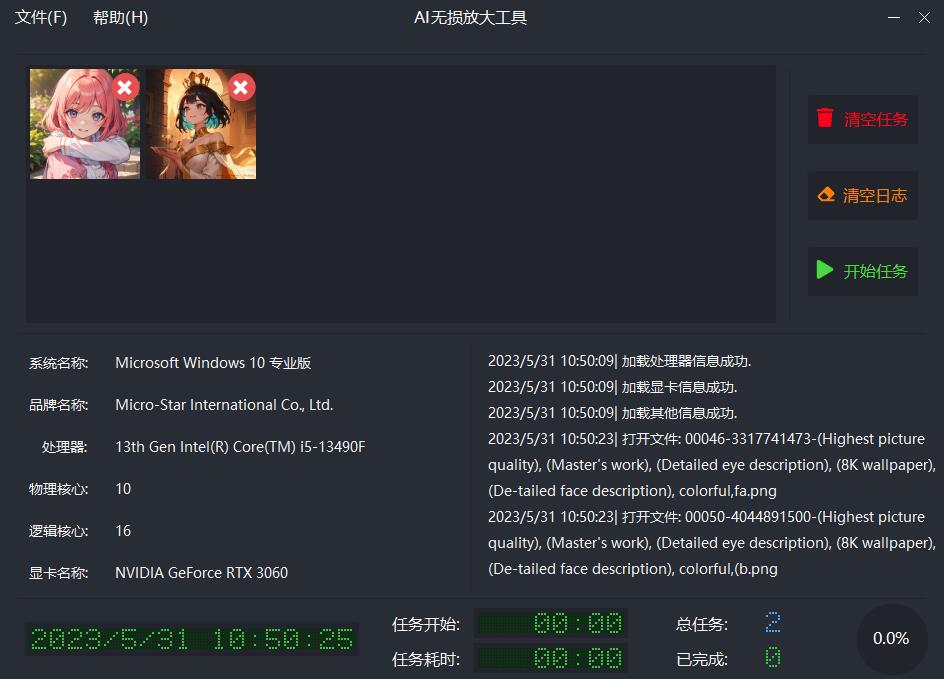Click the 已完成 count value 0

point(773,657)
